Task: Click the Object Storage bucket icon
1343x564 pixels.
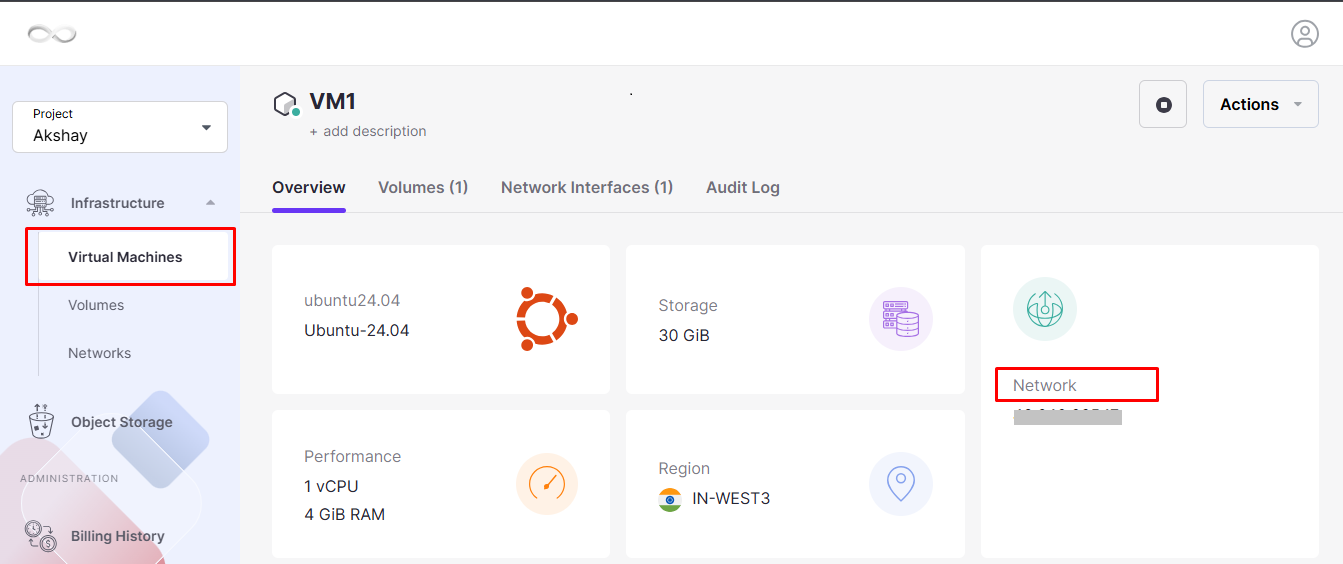Action: 41,422
